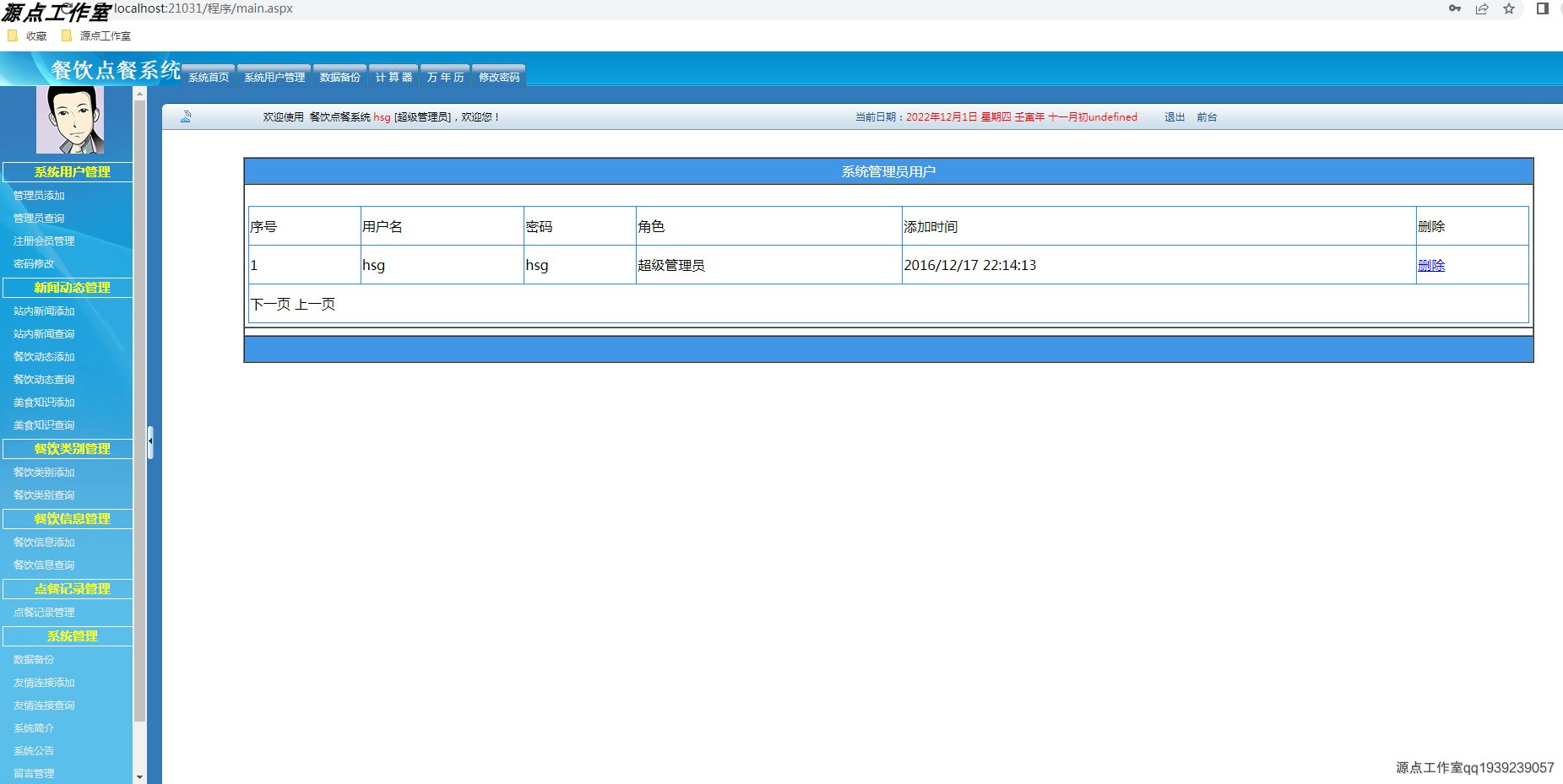The height and width of the screenshot is (784, 1563).
Task: Collapse the sidebar using the arrow handle
Action: pos(150,441)
